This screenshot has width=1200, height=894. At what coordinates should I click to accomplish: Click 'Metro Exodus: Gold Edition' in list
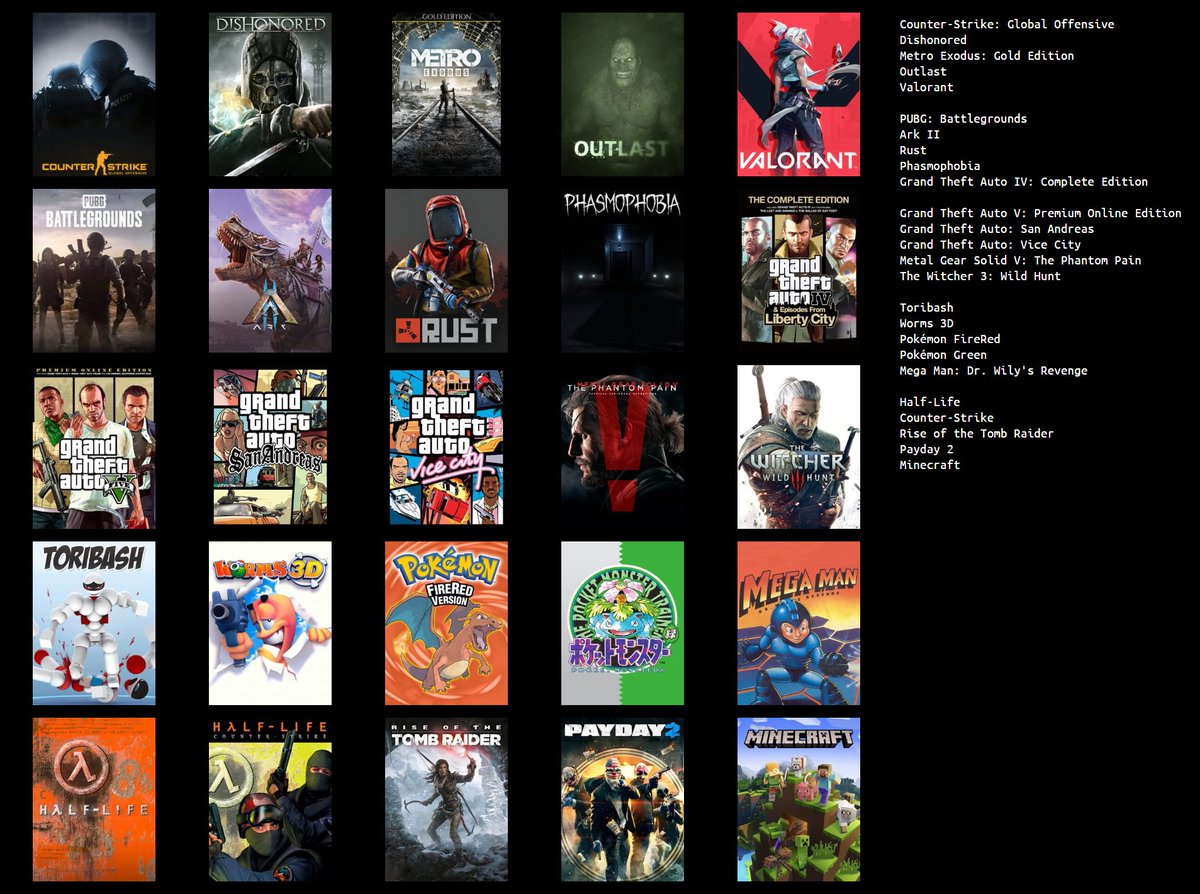986,56
